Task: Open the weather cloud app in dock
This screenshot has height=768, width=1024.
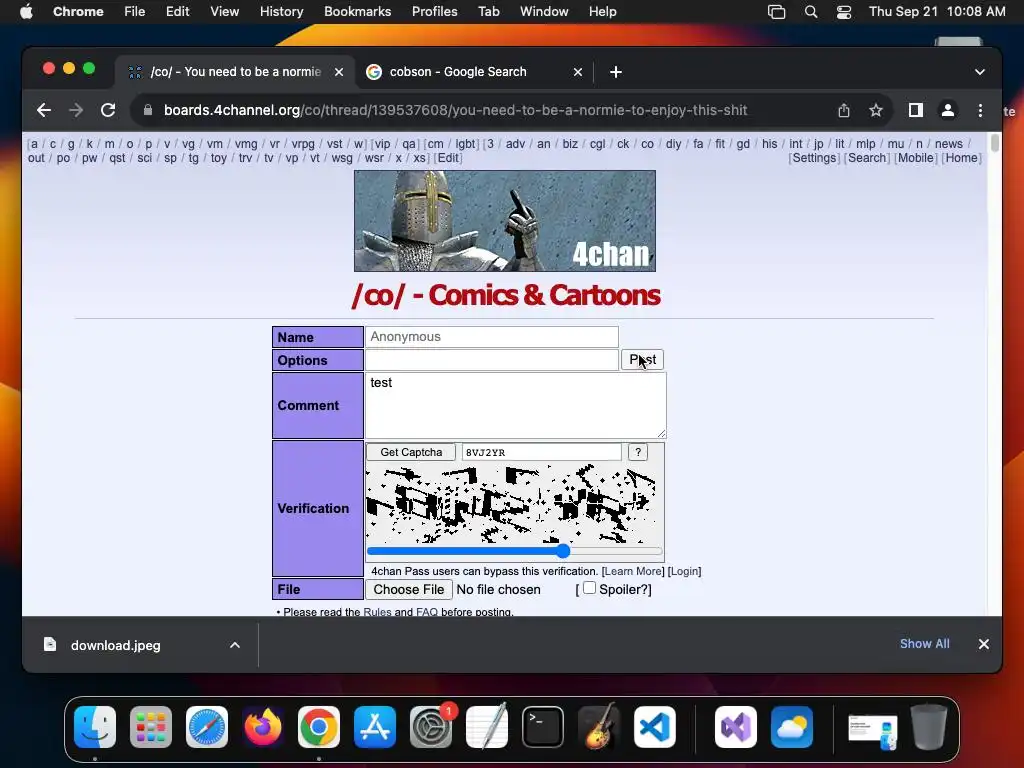Action: coord(792,727)
